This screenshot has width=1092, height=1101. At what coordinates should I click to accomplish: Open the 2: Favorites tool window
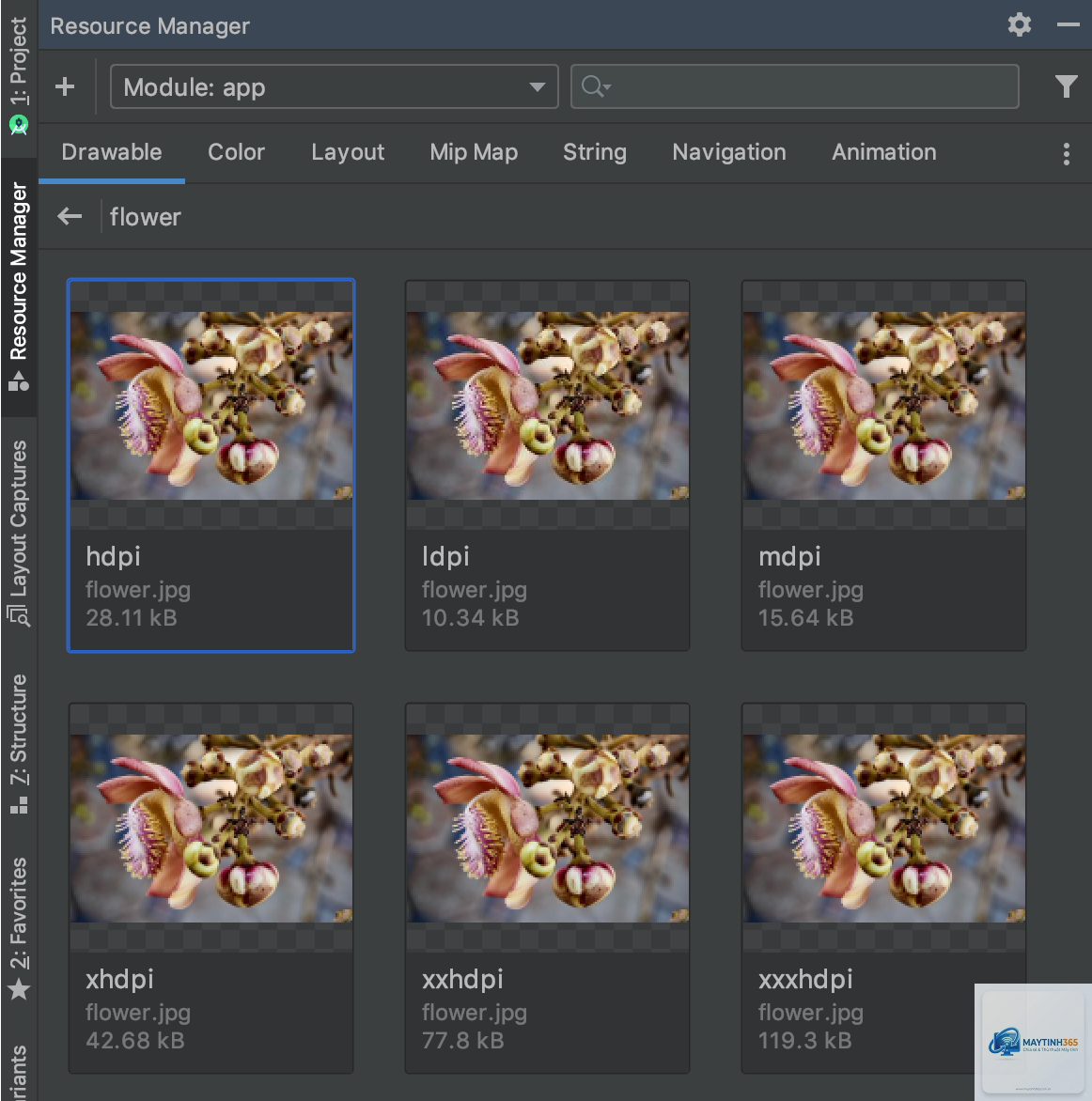click(x=19, y=913)
